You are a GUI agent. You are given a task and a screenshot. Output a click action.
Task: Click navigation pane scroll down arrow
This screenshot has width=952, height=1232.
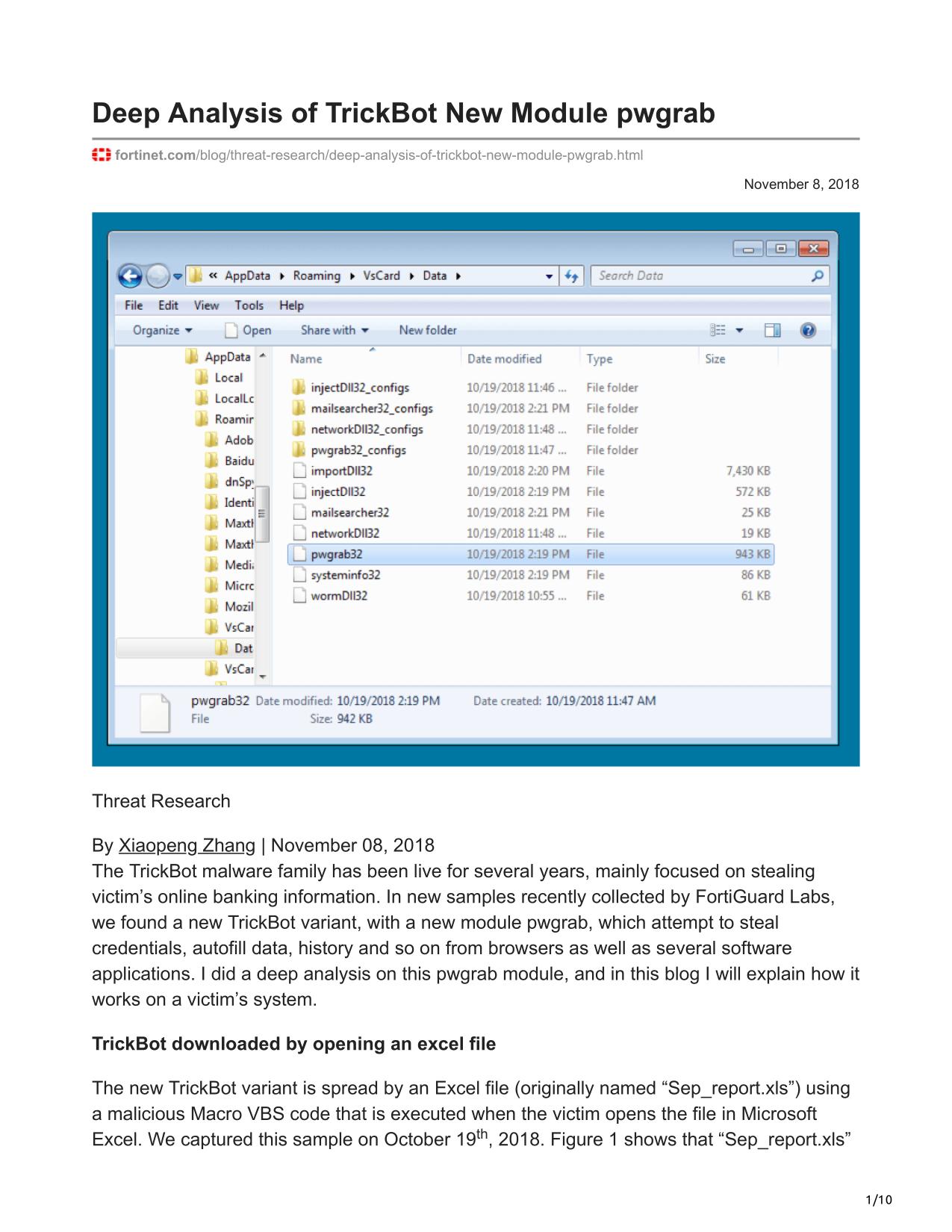262,676
